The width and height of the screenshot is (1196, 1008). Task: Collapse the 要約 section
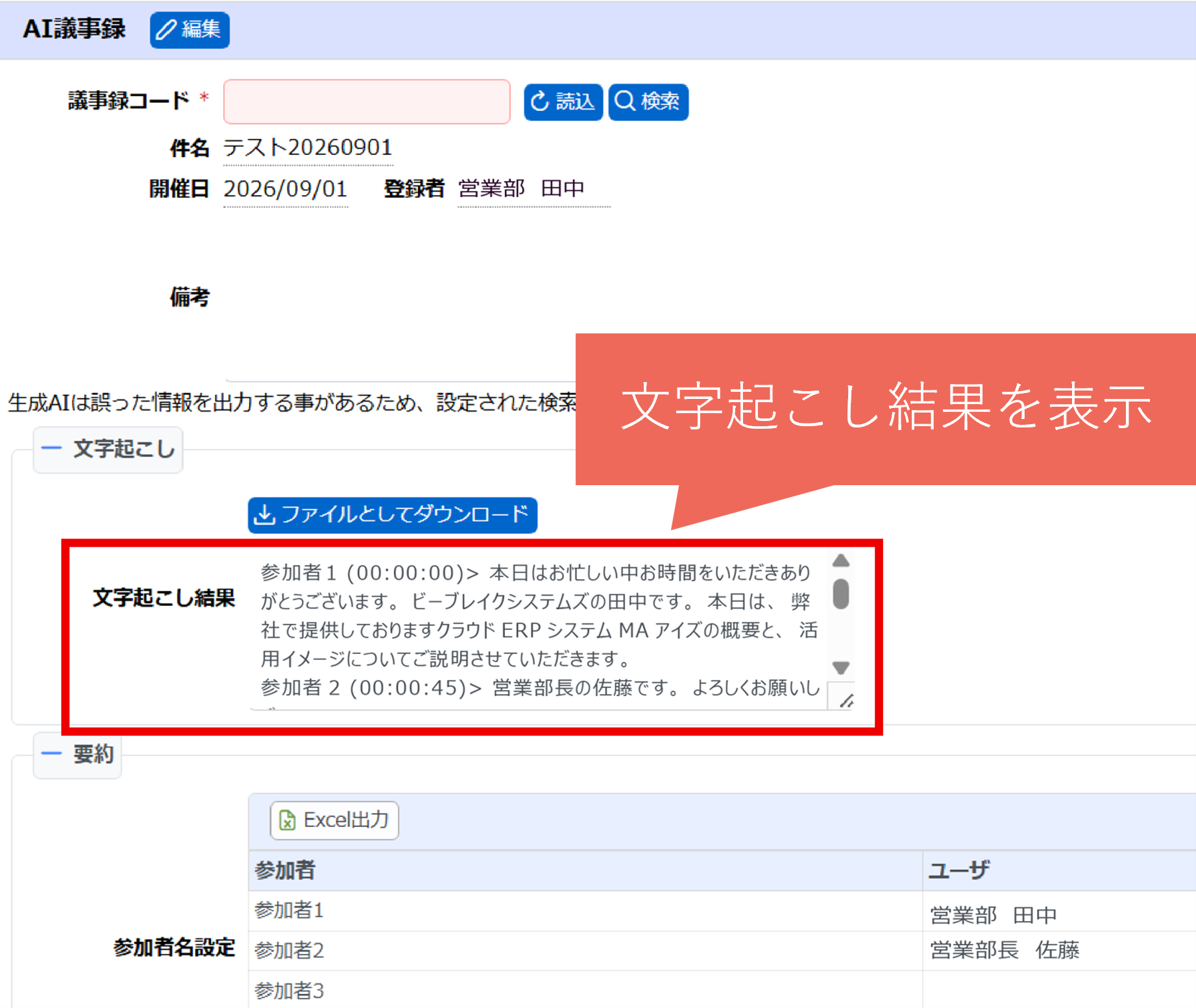tap(77, 755)
